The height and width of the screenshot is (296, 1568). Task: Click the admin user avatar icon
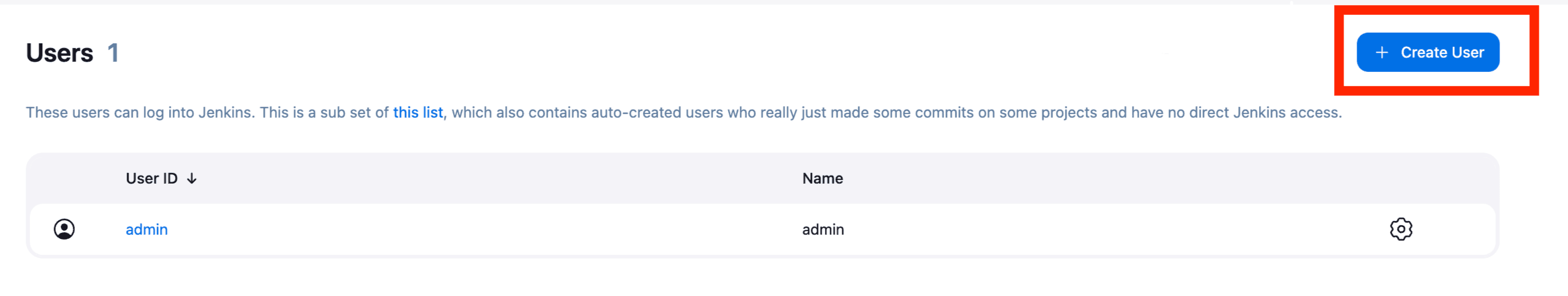point(64,229)
